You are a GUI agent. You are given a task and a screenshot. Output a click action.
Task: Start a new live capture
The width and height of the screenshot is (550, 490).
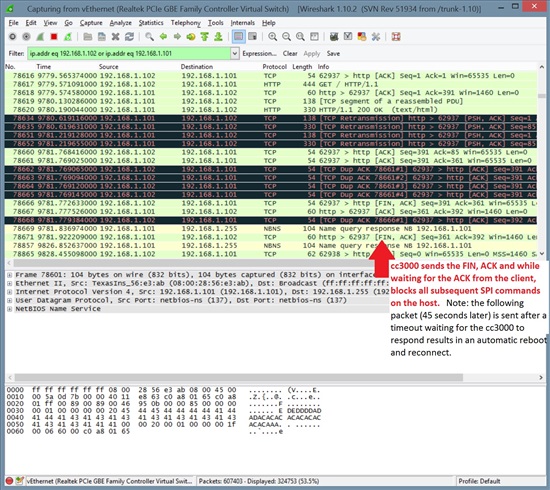[x=40, y=36]
